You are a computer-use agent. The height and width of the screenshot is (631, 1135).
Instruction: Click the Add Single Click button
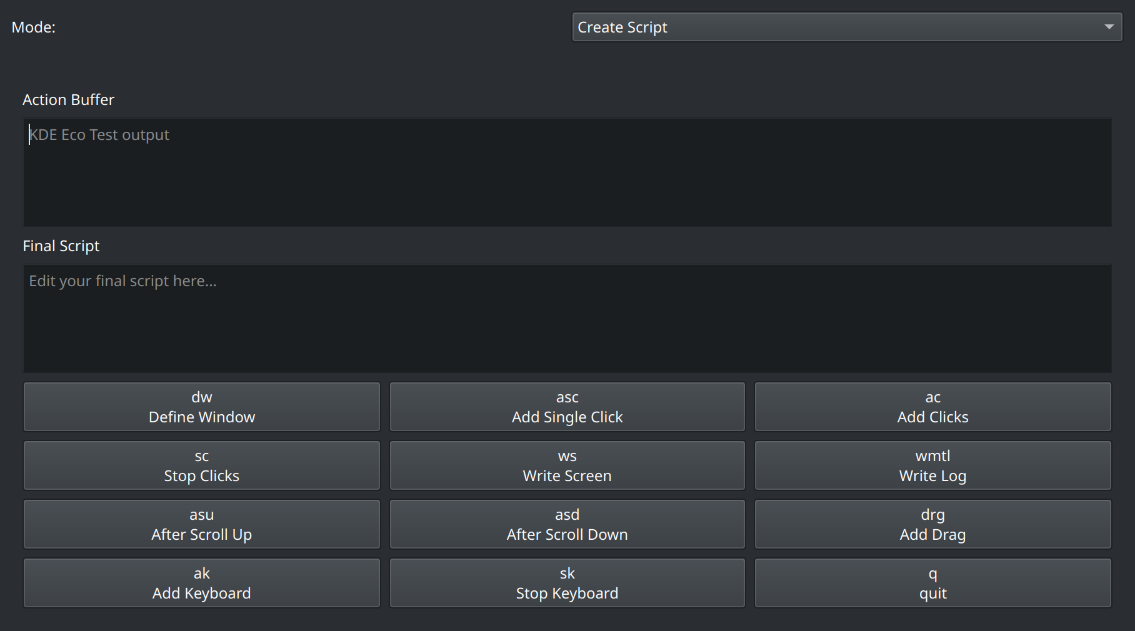567,407
